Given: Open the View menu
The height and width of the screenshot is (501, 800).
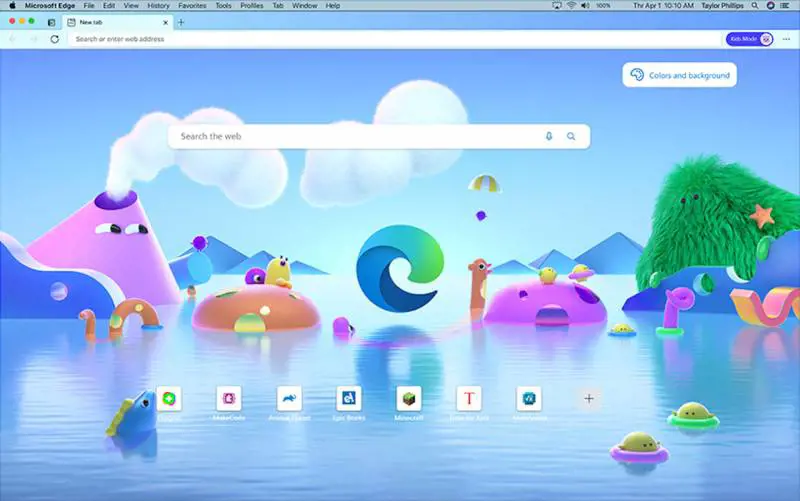Looking at the screenshot, I should pyautogui.click(x=131, y=6).
